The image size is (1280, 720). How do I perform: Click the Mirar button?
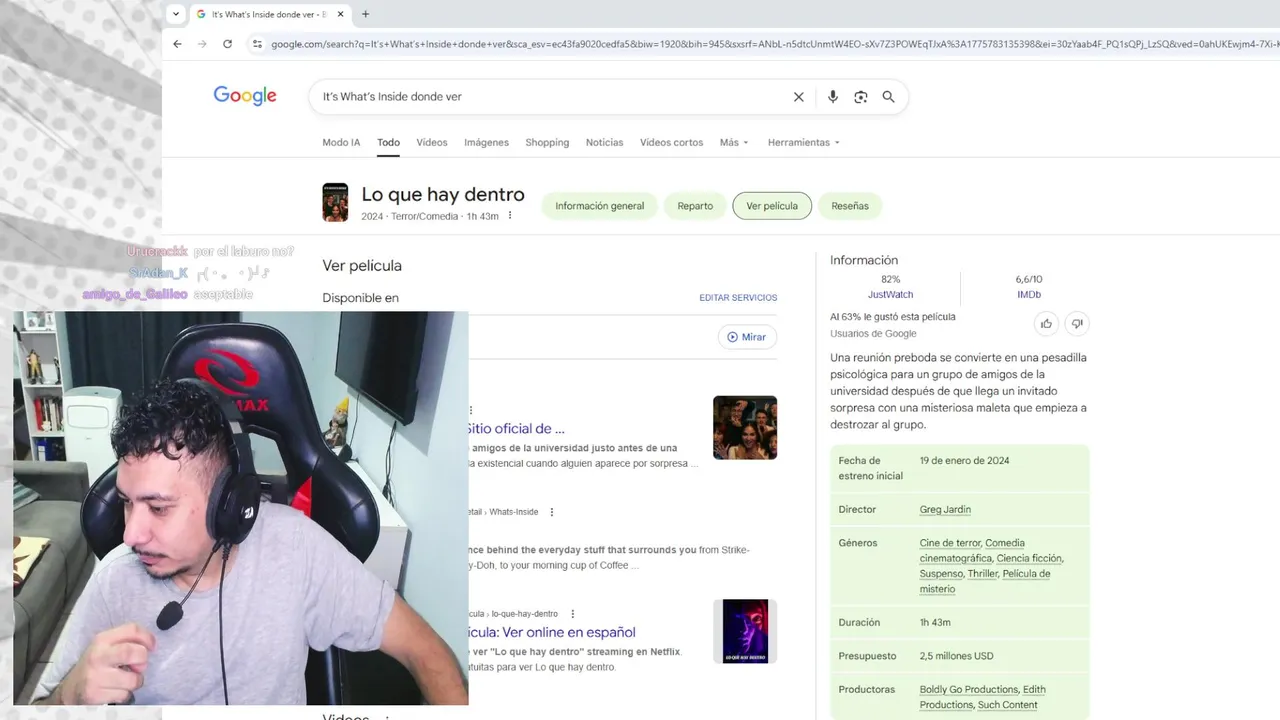tap(747, 337)
